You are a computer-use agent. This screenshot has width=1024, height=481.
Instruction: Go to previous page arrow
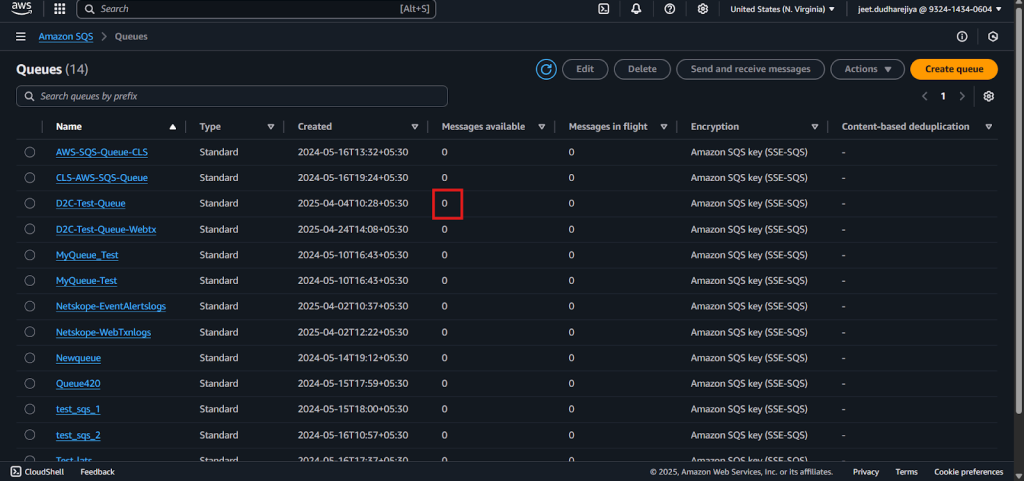click(925, 96)
